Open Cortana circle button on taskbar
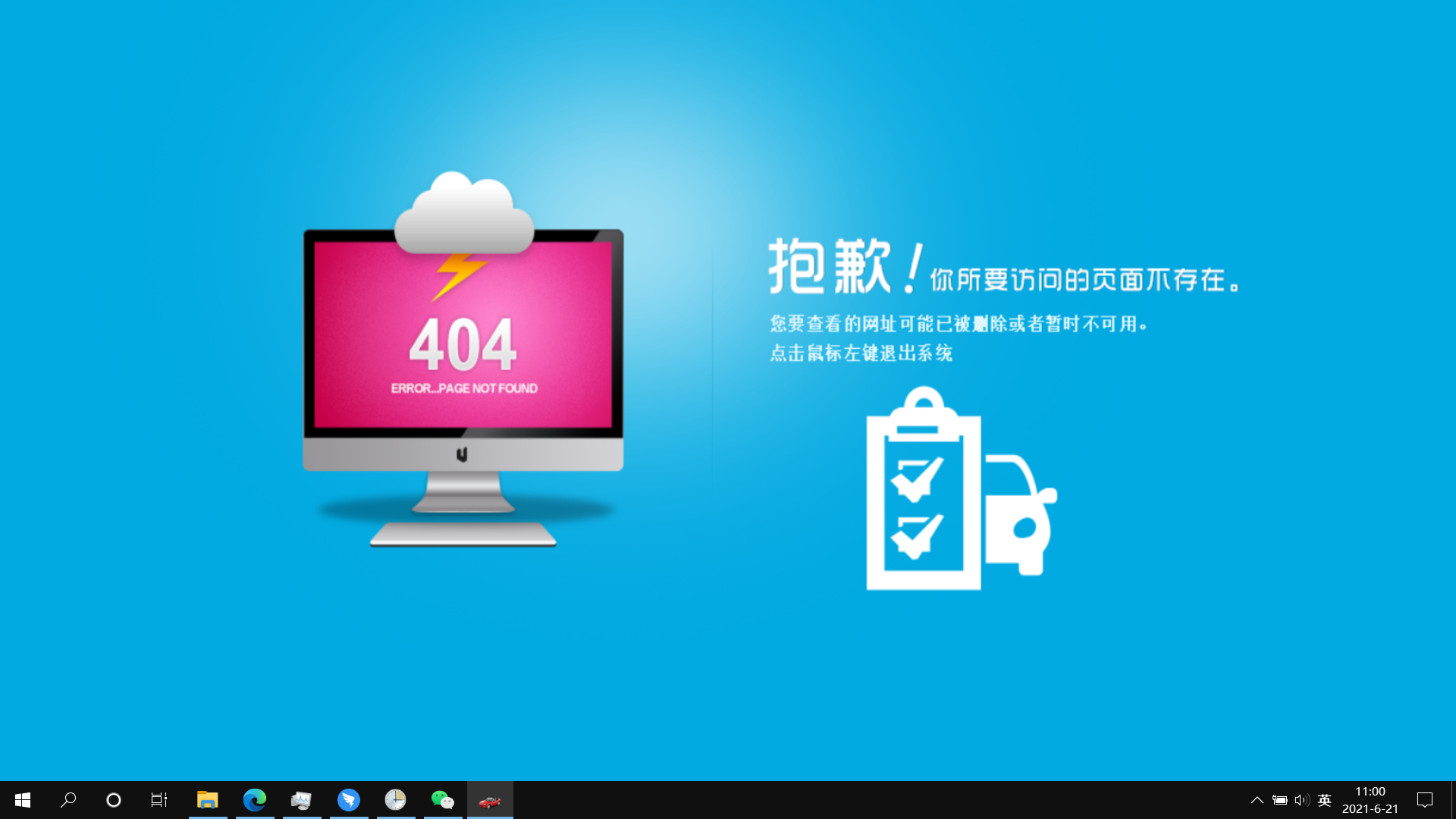Viewport: 1456px width, 819px height. pyautogui.click(x=114, y=800)
